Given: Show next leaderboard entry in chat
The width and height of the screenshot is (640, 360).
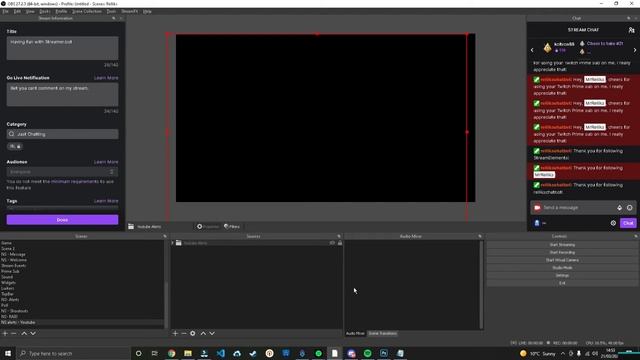Looking at the screenshot, I should [x=635, y=50].
